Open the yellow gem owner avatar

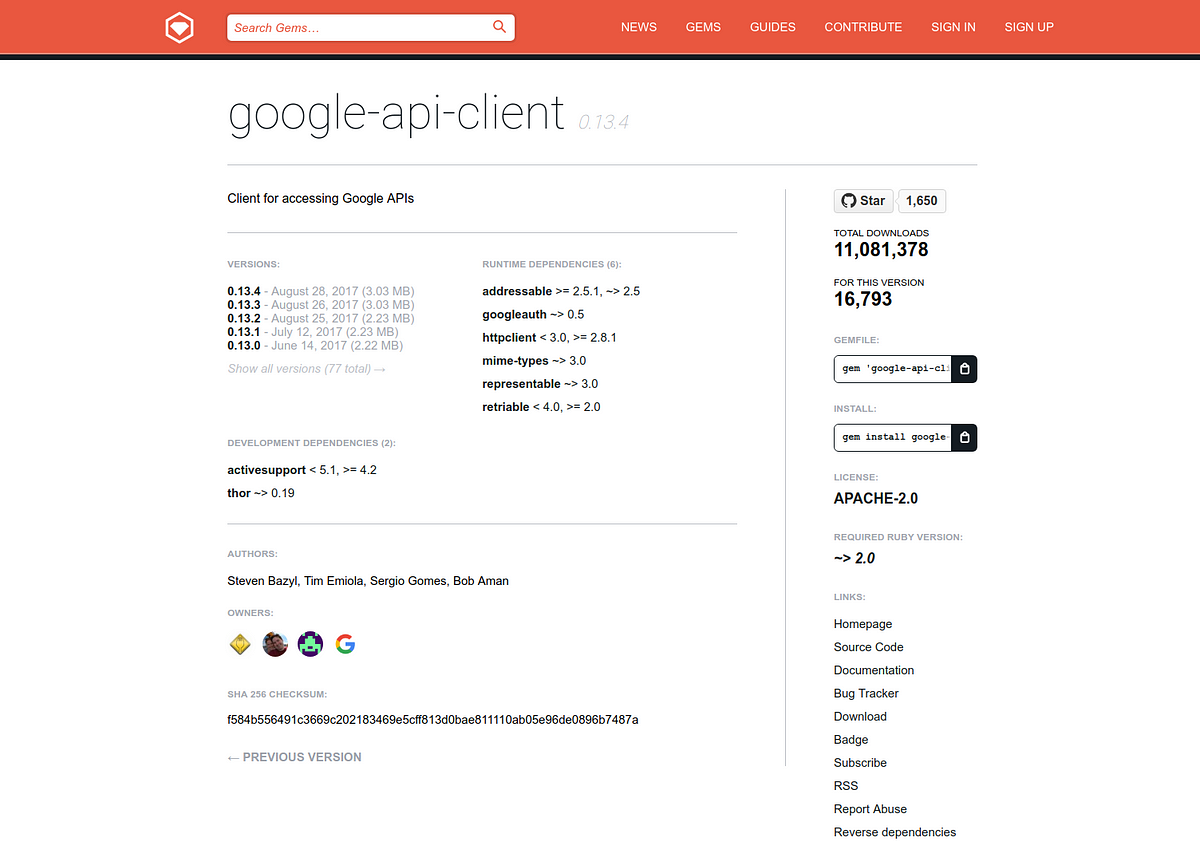click(x=240, y=645)
